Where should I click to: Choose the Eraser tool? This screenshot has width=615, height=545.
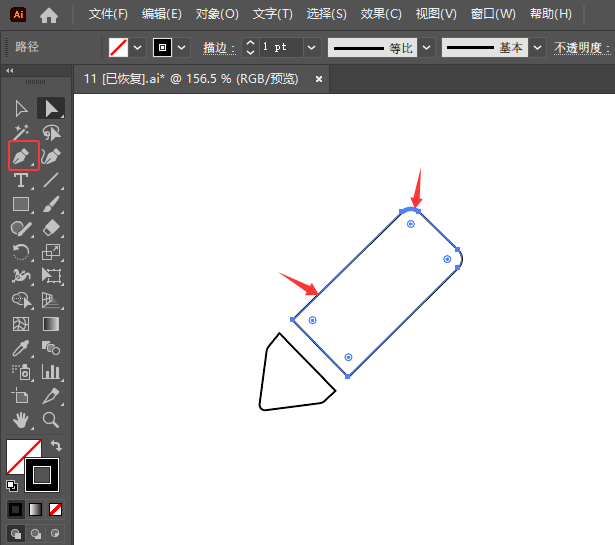coord(51,228)
